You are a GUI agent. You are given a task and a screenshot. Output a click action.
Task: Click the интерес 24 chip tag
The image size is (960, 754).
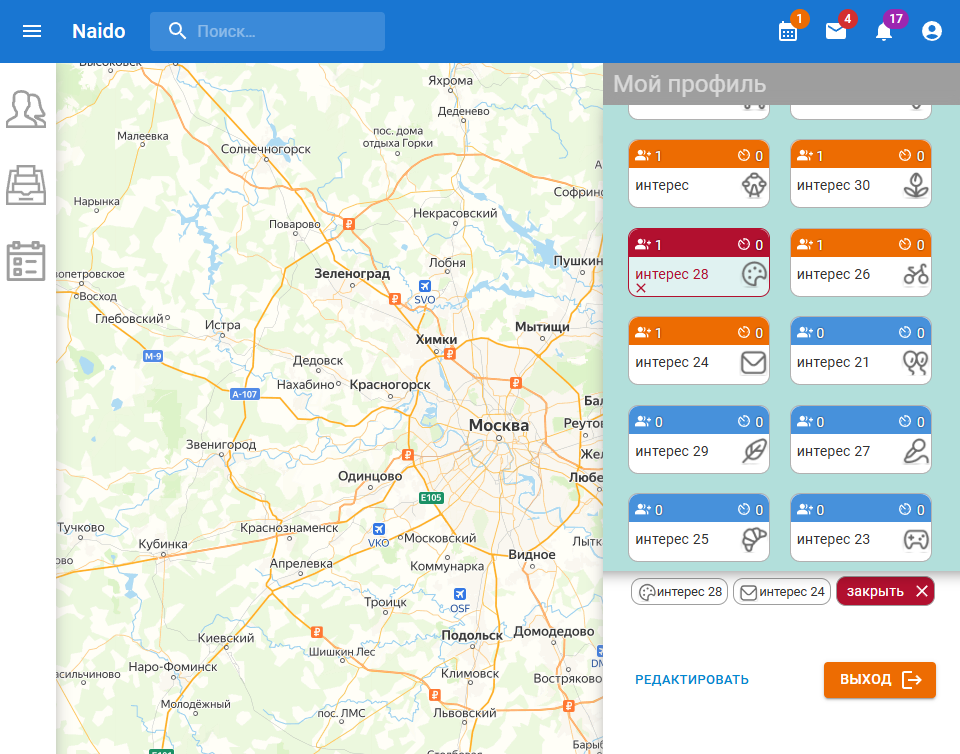[x=782, y=592]
